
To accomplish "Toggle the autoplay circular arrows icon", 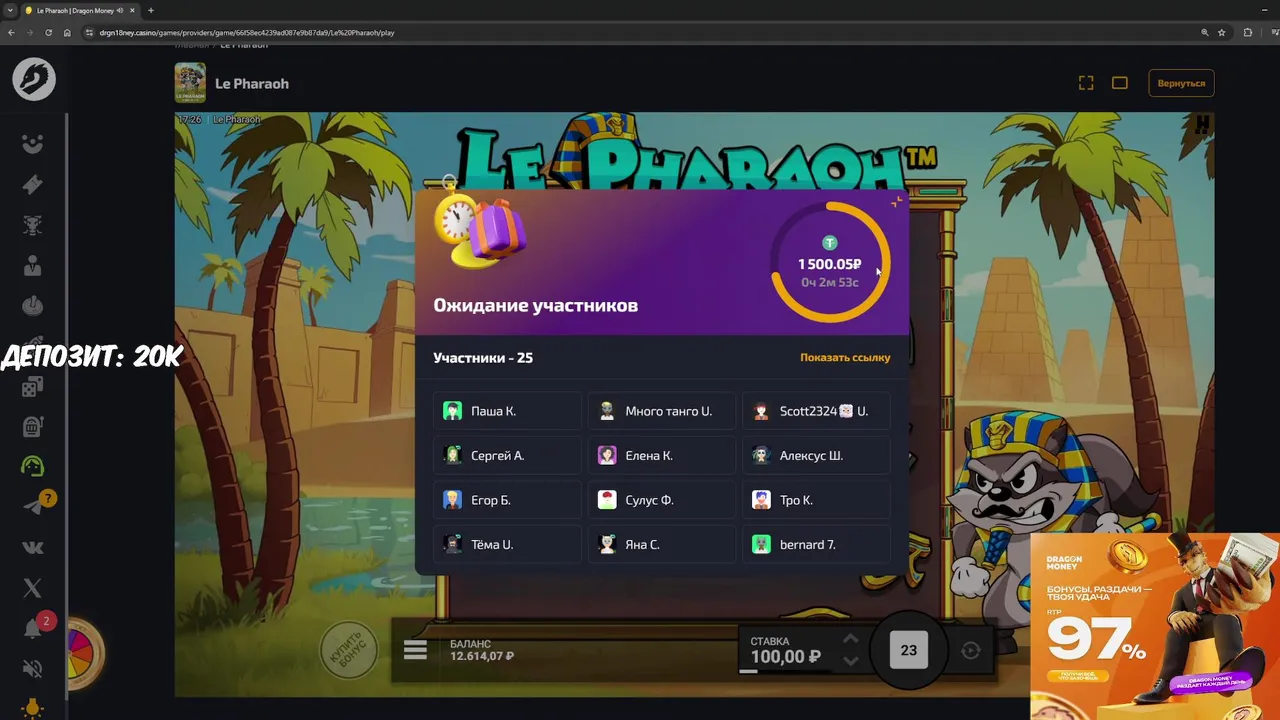I will click(x=970, y=650).
